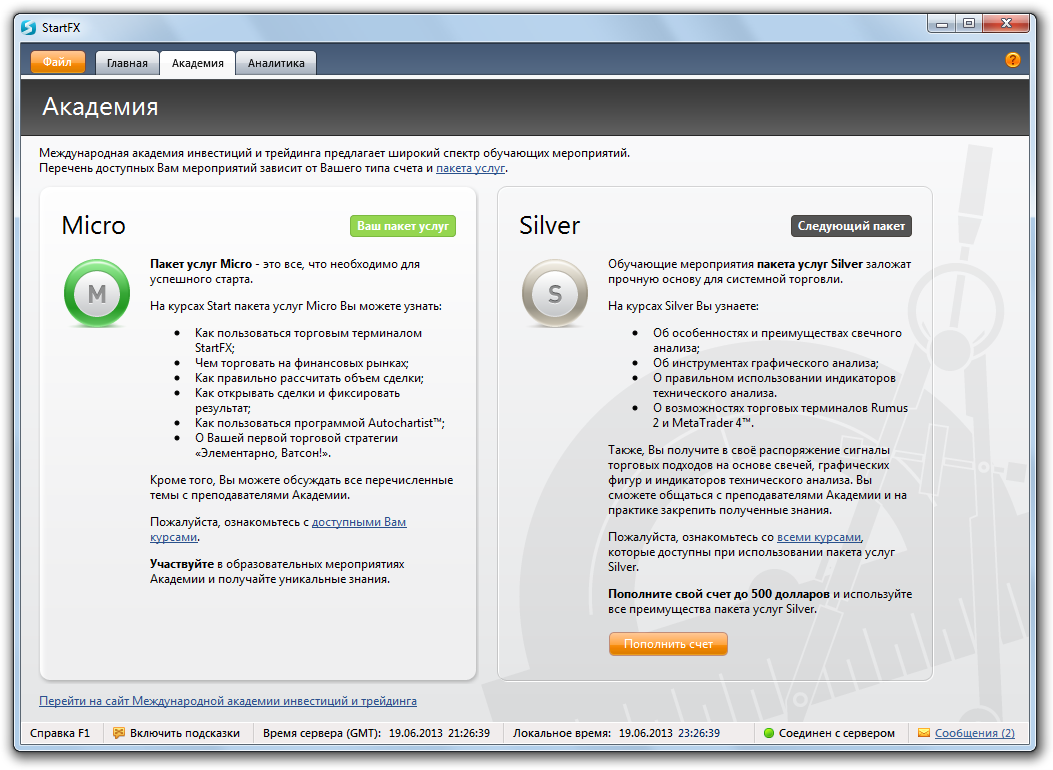
Task: Click the Следующий пакет label
Action: (851, 226)
